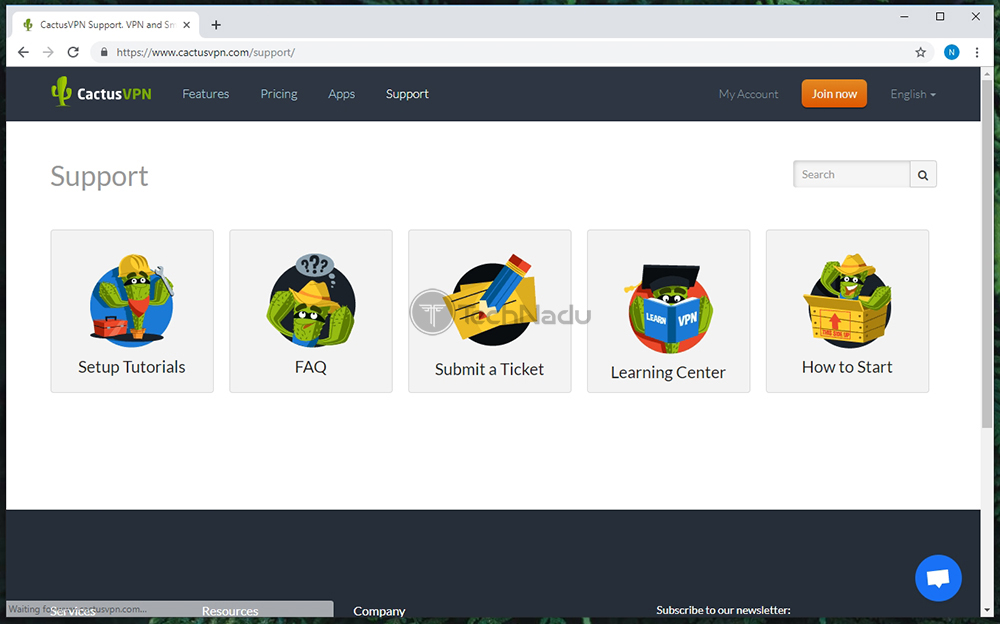This screenshot has height=624, width=1000.
Task: Open the FAQ text link
Action: click(311, 368)
